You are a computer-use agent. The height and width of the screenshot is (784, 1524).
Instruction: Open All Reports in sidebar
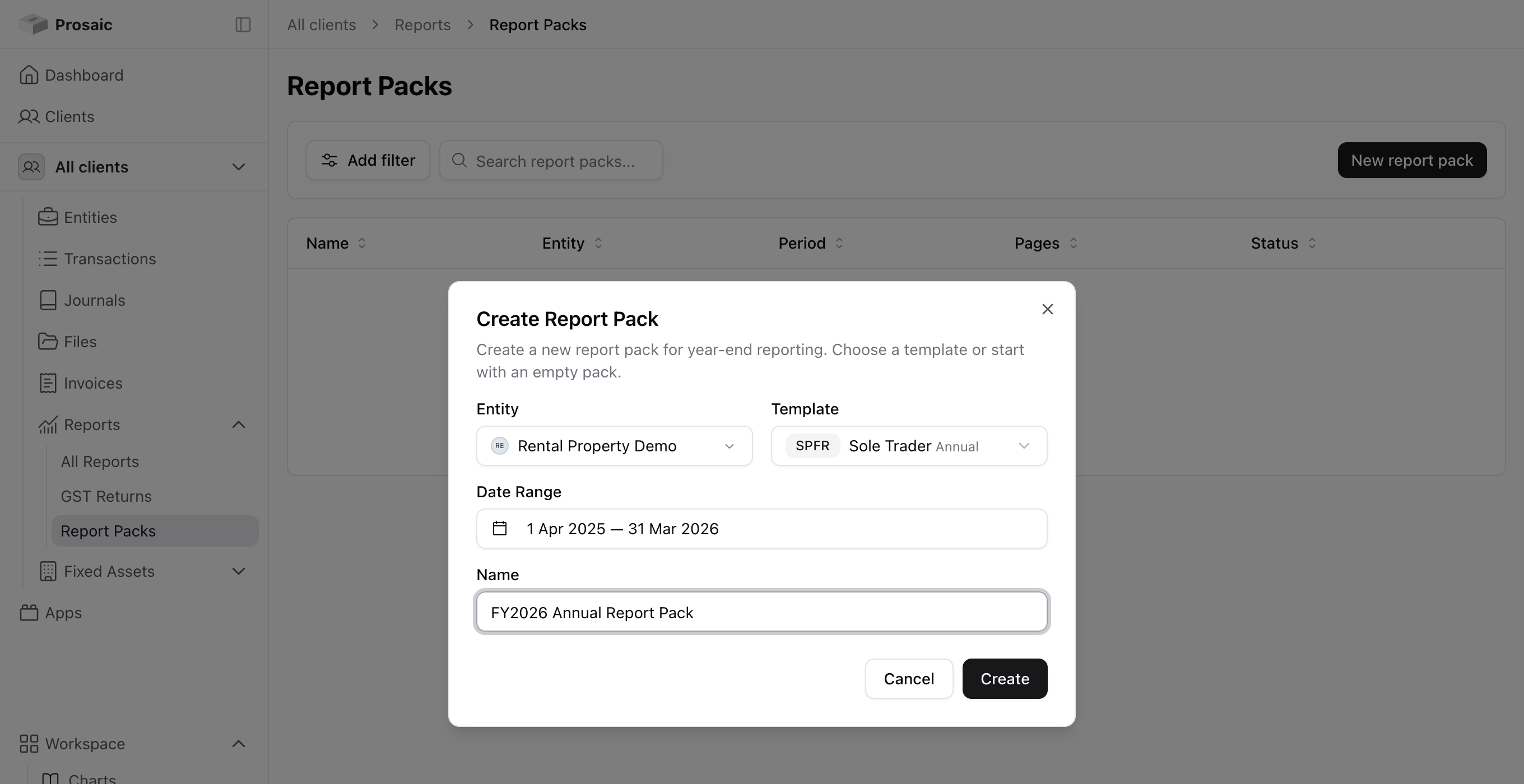pos(99,461)
